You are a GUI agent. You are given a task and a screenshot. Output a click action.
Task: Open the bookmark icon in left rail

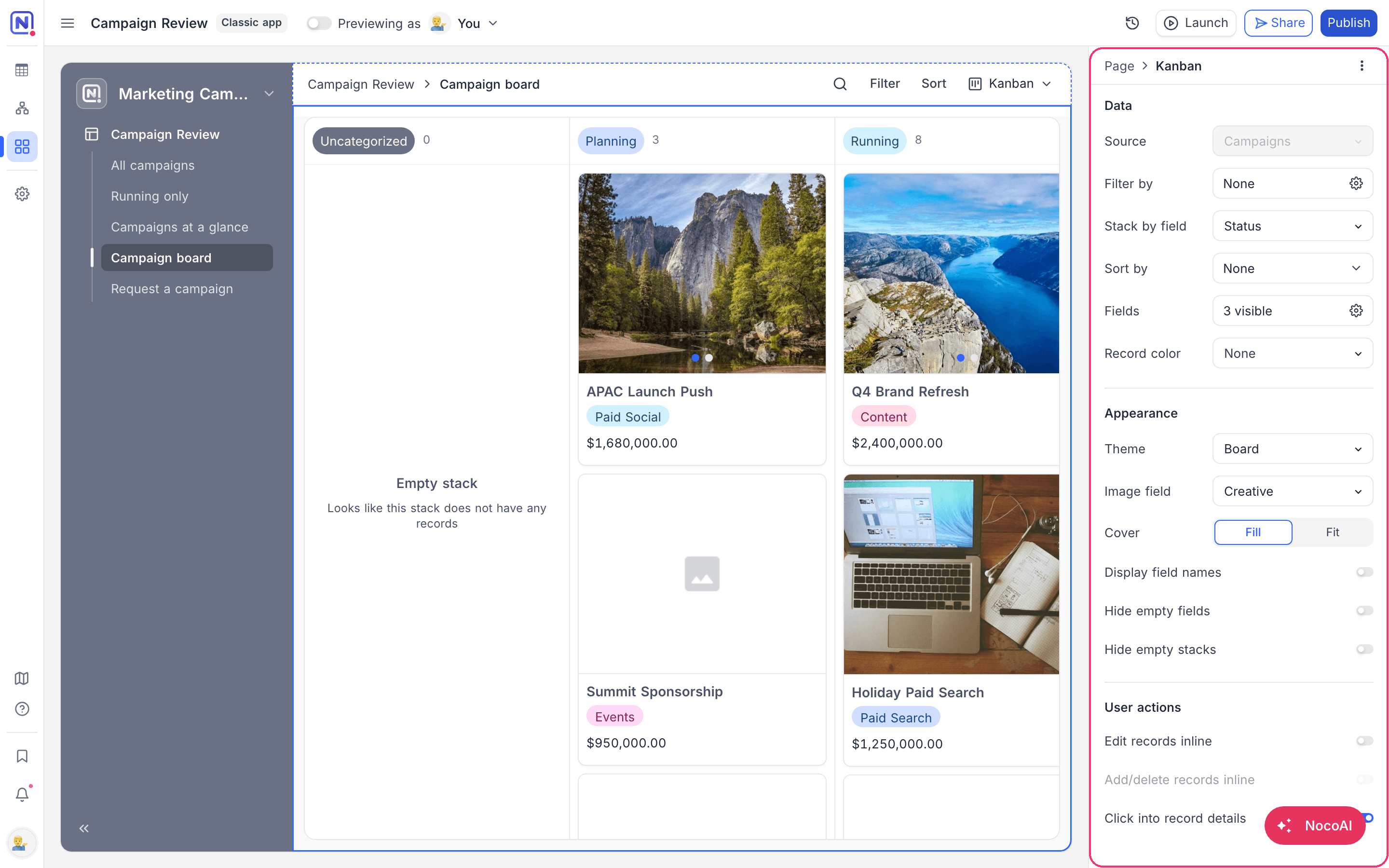pyautogui.click(x=22, y=756)
